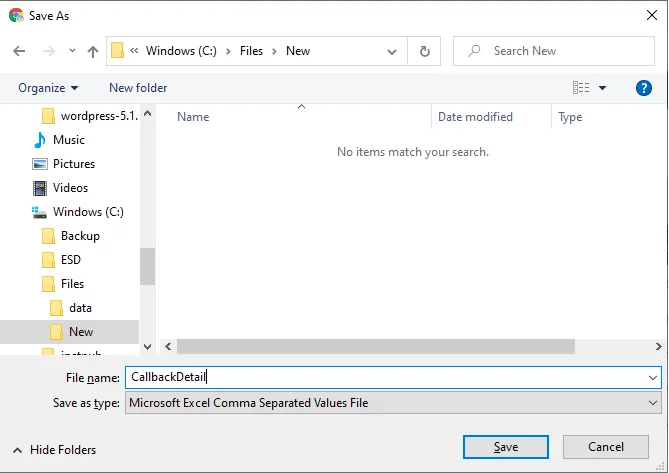
Task: Change the view layout icon
Action: point(581,88)
